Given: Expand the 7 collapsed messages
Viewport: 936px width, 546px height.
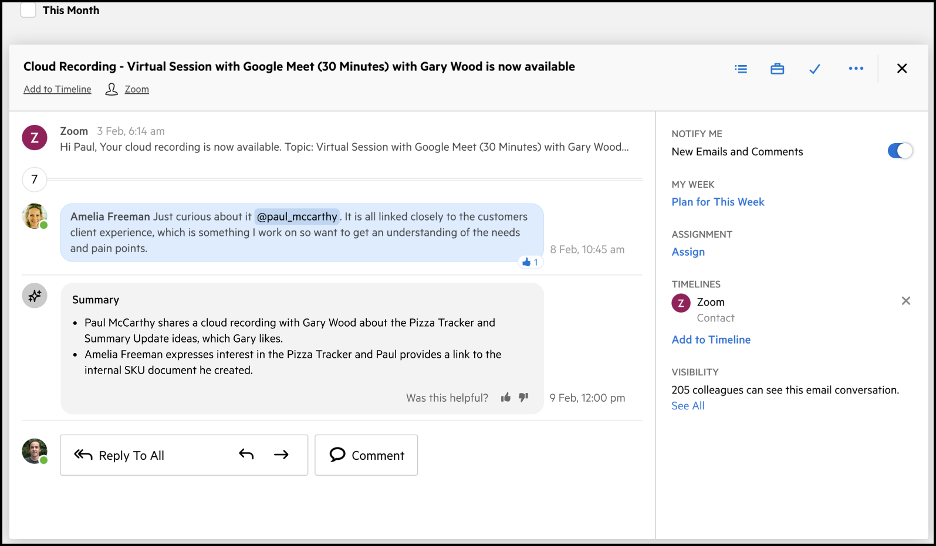Looking at the screenshot, I should [x=35, y=179].
